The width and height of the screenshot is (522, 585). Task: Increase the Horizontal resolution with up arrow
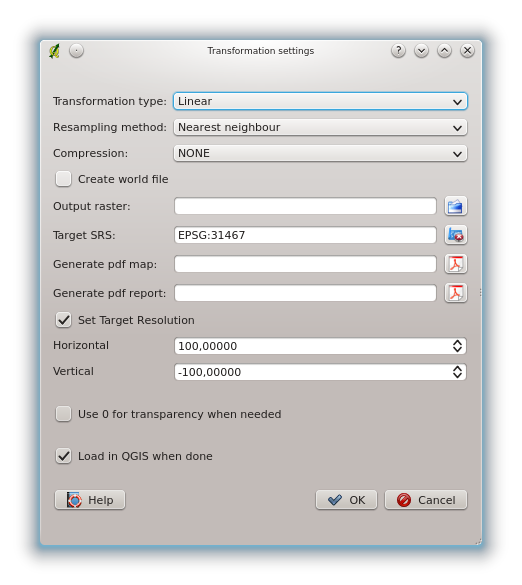tap(457, 342)
